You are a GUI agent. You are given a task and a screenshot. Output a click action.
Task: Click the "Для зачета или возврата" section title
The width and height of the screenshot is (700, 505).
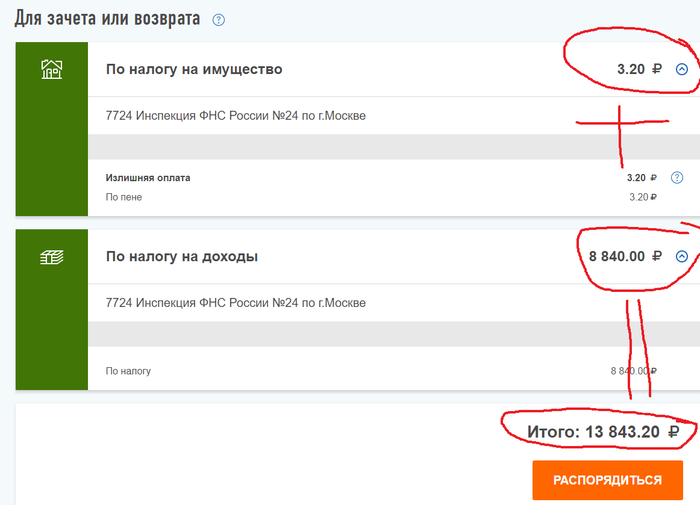pyautogui.click(x=106, y=19)
